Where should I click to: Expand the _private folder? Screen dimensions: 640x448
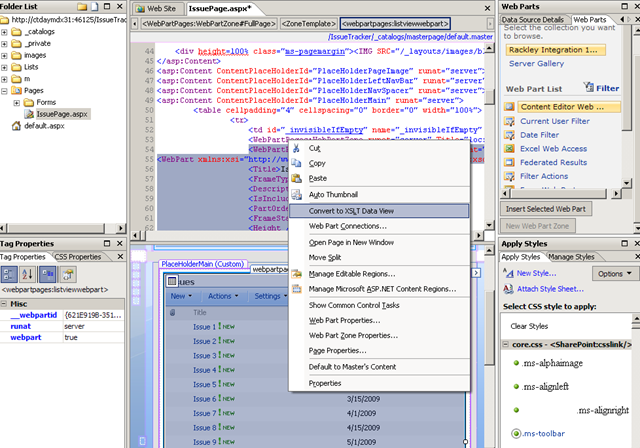click(4, 44)
